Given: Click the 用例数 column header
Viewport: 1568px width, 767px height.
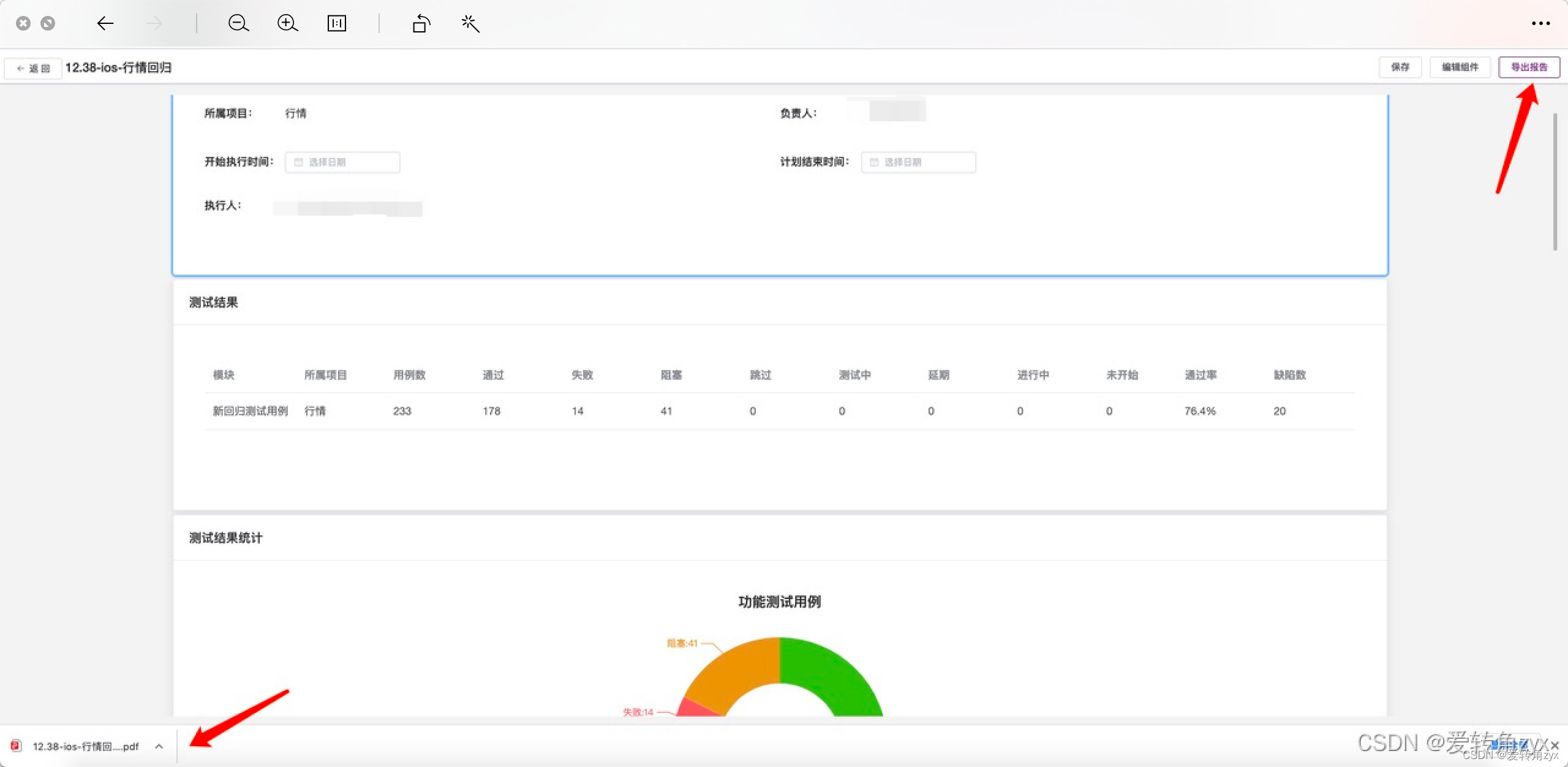Looking at the screenshot, I should tap(409, 375).
